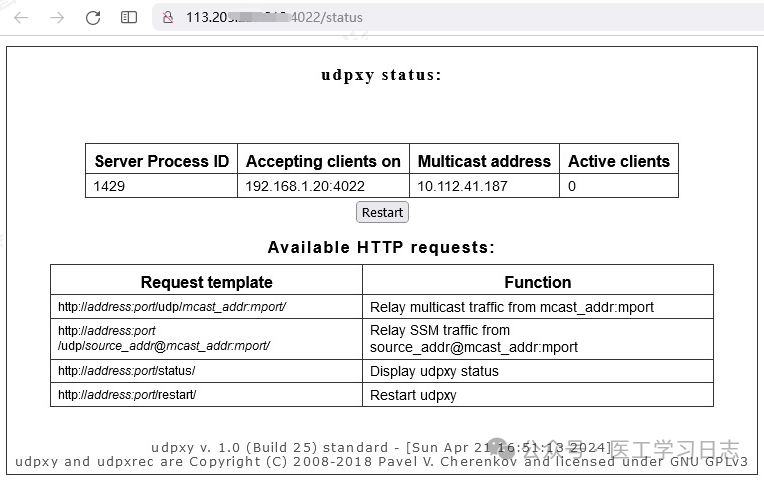Toggle the browser sidebar panel icon

tap(129, 18)
